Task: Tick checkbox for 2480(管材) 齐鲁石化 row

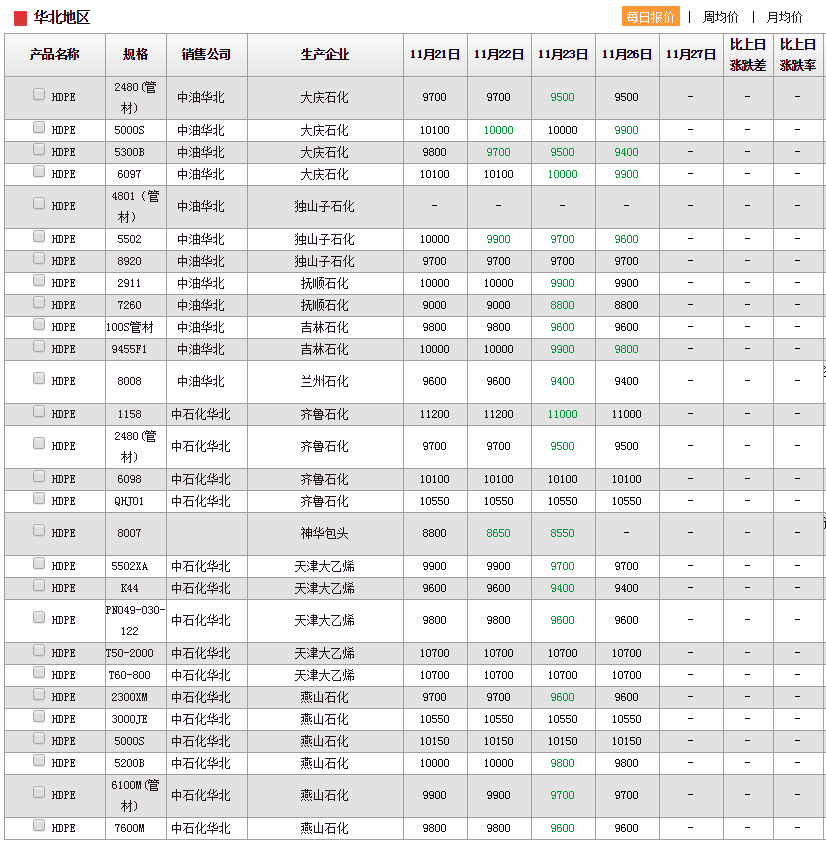Action: [x=39, y=444]
